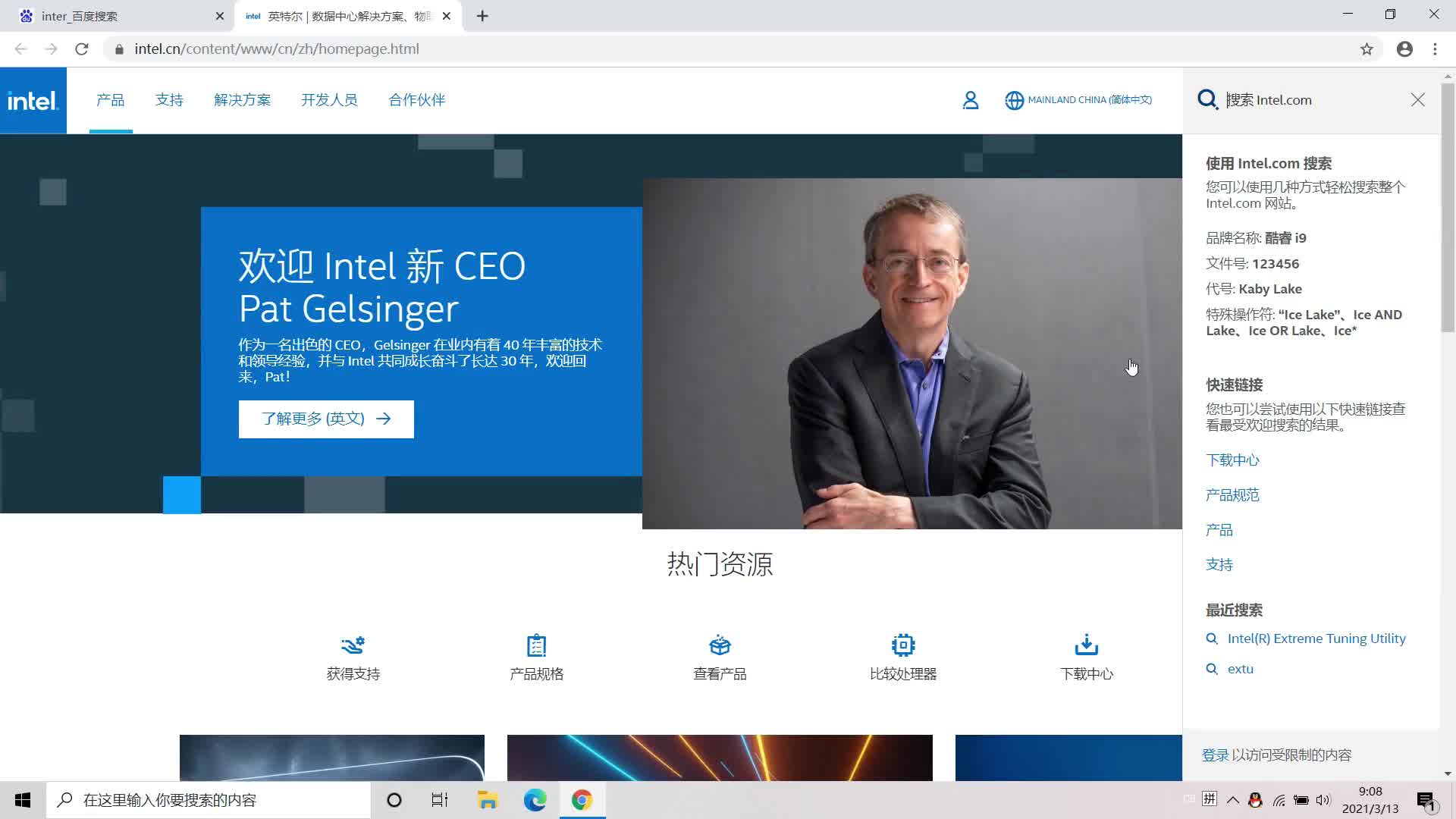Click the 比较处理器 label

coord(903,674)
